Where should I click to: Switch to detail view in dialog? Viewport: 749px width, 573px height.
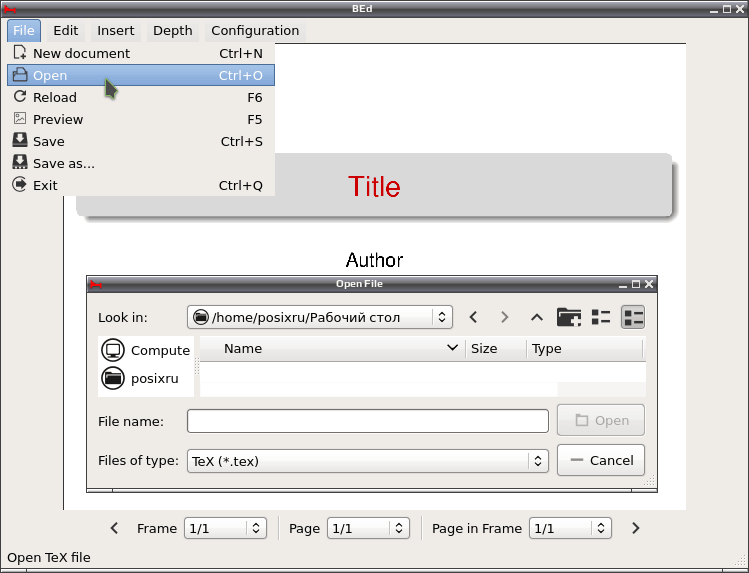tap(633, 317)
